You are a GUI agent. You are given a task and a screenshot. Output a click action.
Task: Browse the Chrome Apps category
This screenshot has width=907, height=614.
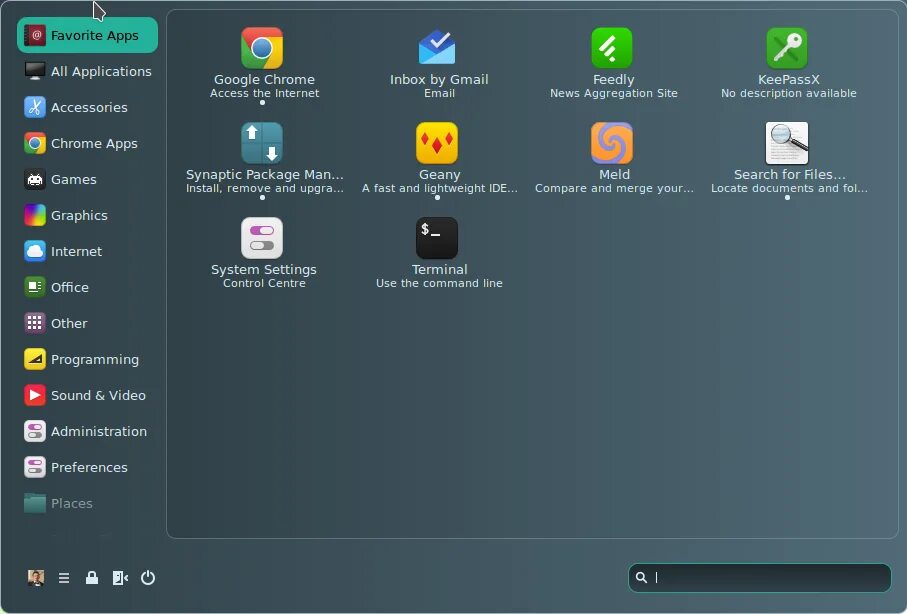[87, 143]
